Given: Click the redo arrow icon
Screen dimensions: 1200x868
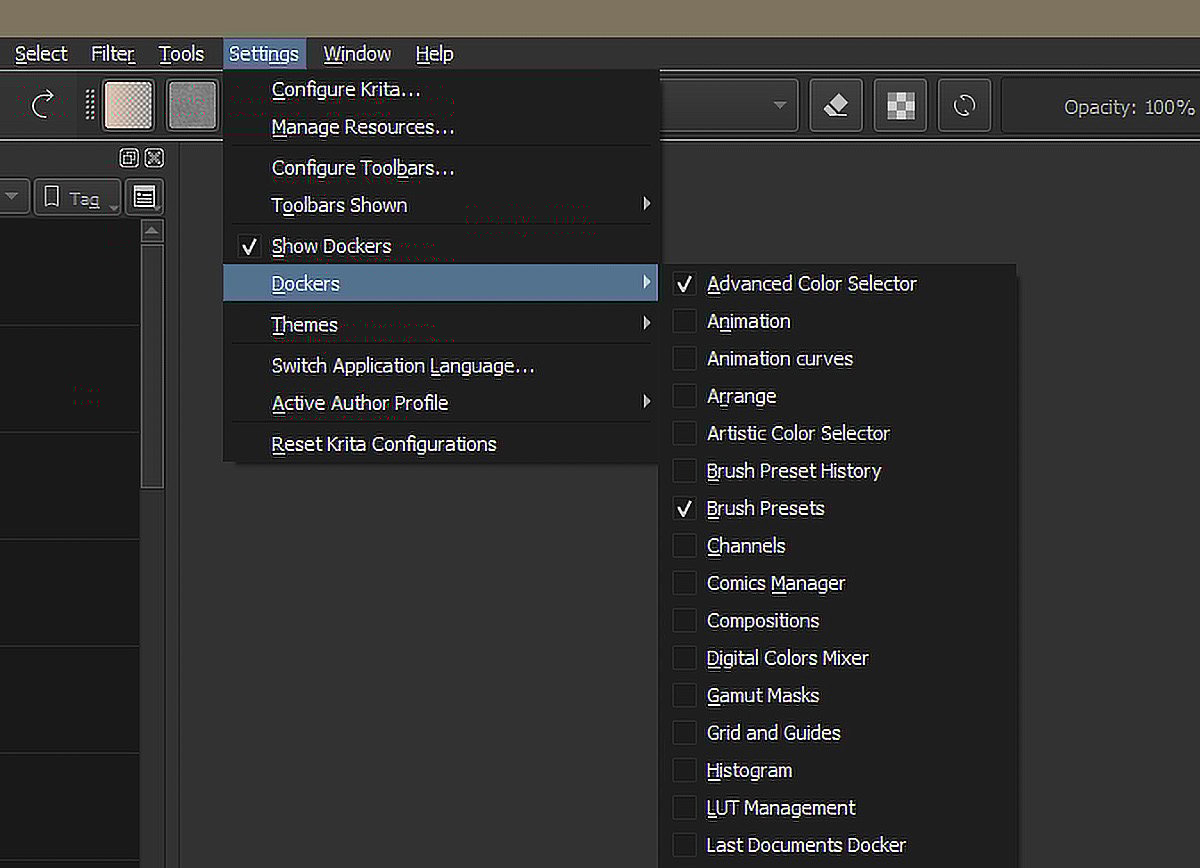Looking at the screenshot, I should click(x=43, y=104).
